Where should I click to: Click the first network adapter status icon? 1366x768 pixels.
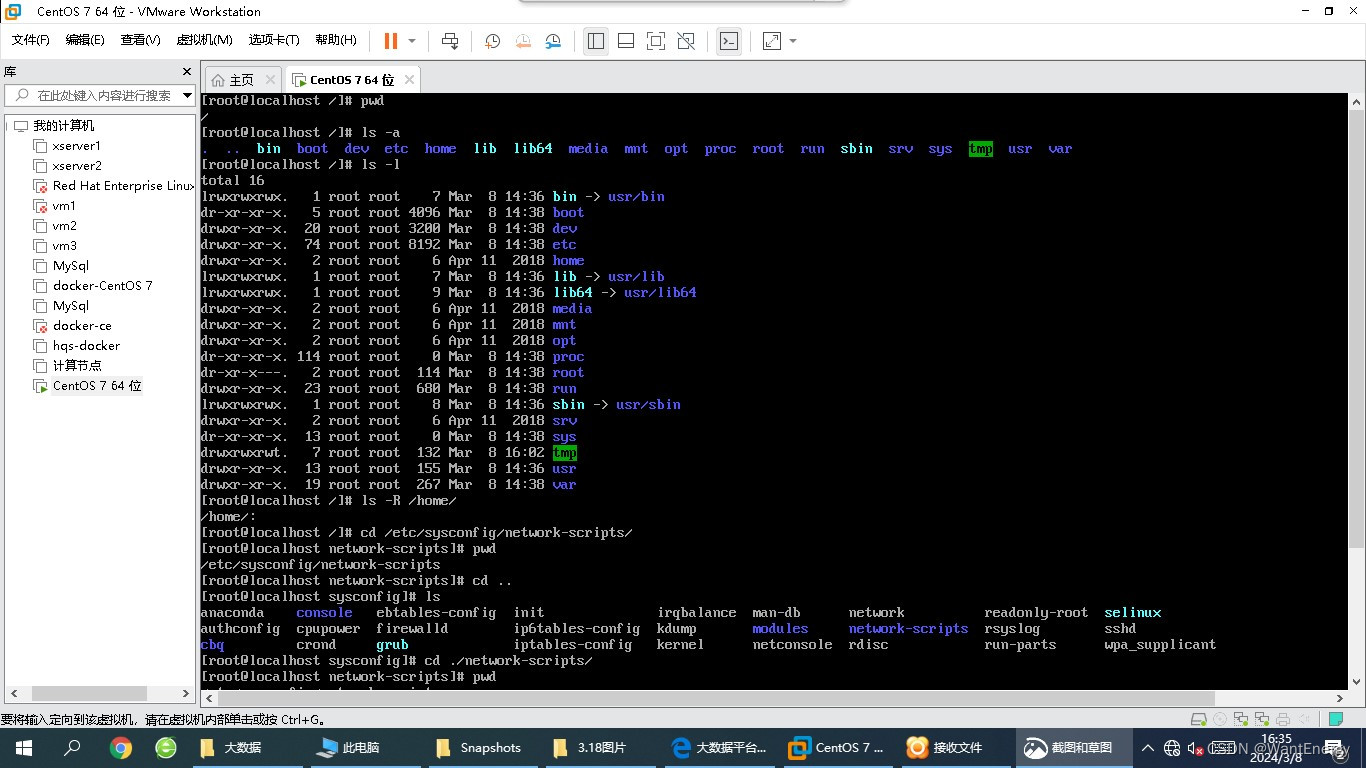click(1241, 720)
